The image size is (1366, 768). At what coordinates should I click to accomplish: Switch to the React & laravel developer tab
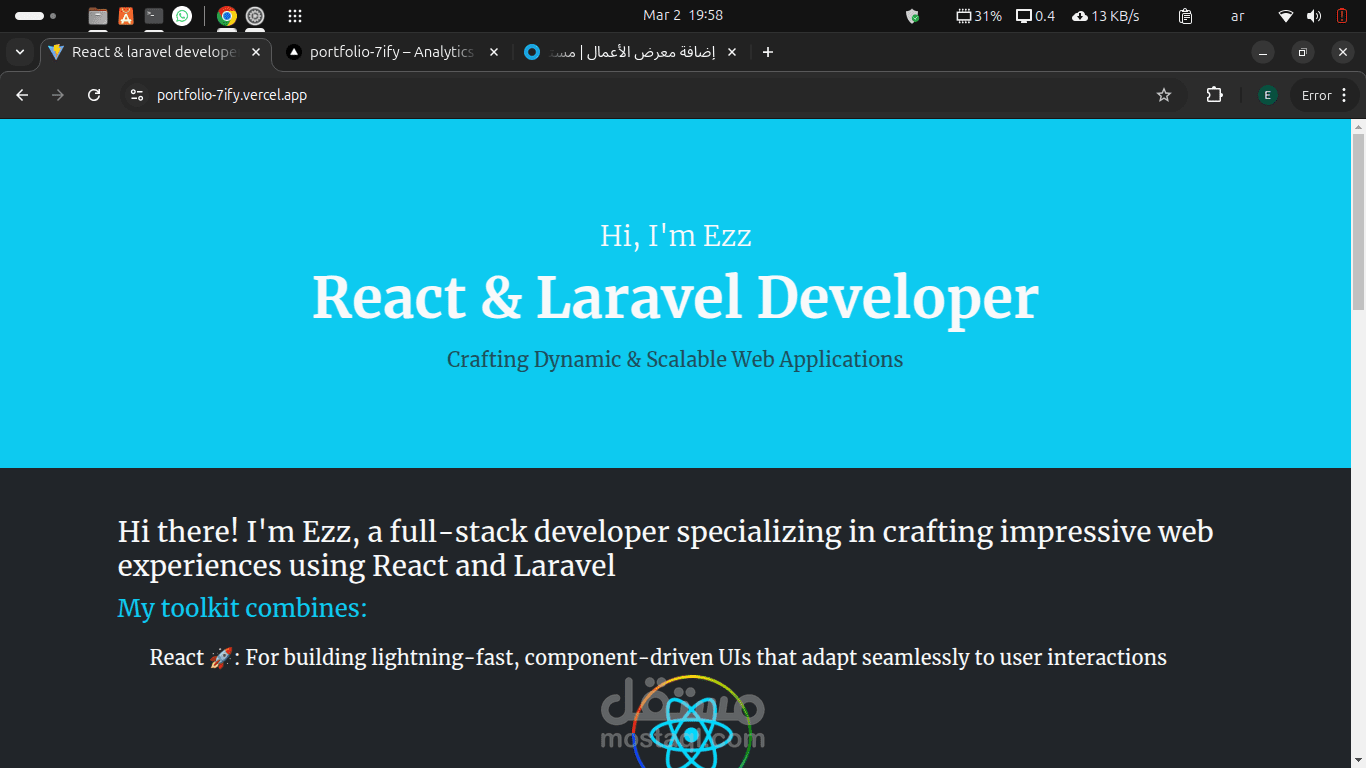click(x=155, y=52)
